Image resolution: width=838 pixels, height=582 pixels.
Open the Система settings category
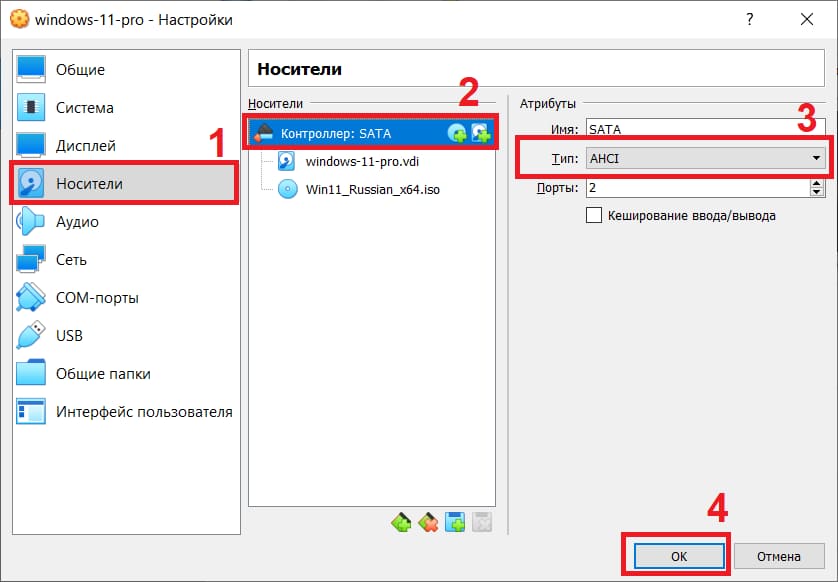pos(126,107)
